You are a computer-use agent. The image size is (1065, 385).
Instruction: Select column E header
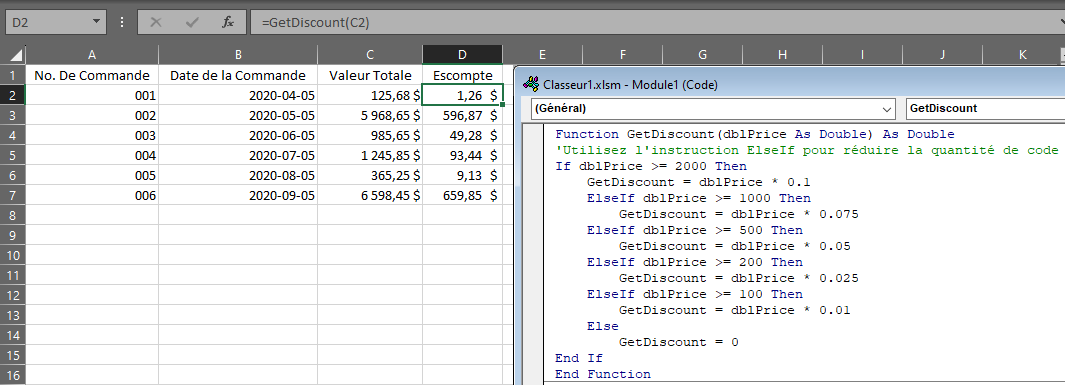[x=542, y=55]
